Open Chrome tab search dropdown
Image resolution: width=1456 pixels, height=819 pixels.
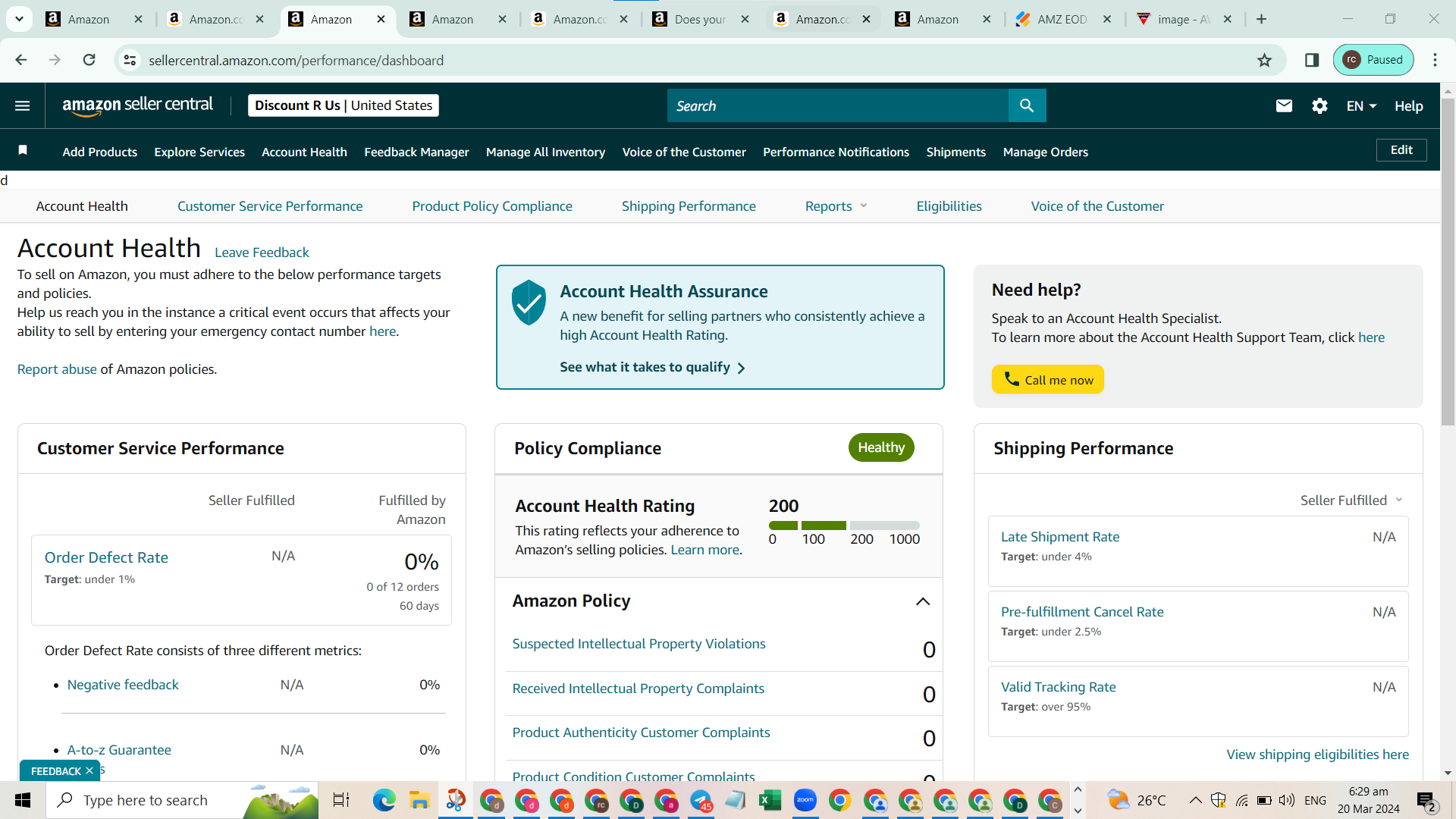tap(19, 19)
